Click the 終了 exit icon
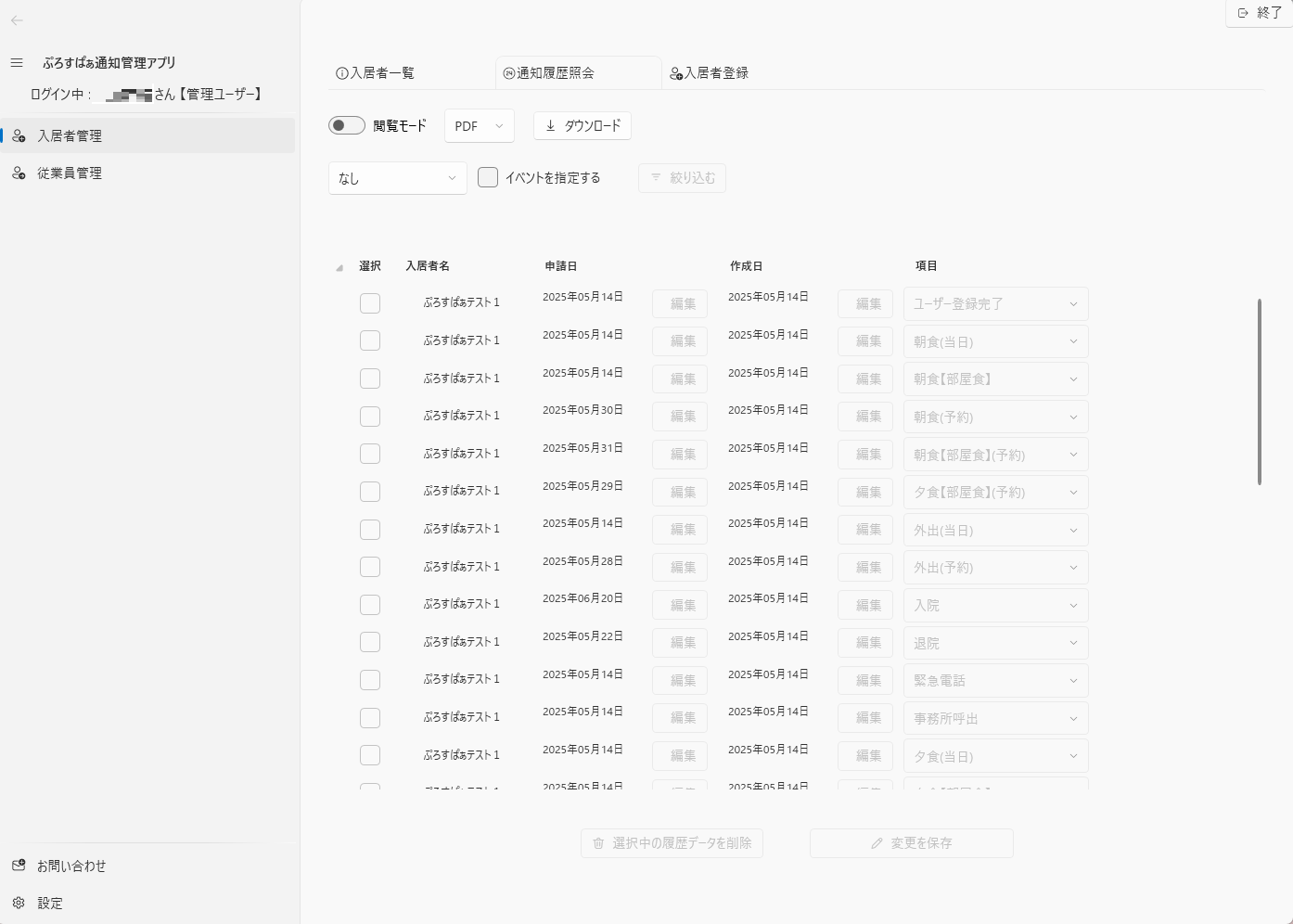The image size is (1293, 924). point(1243,13)
